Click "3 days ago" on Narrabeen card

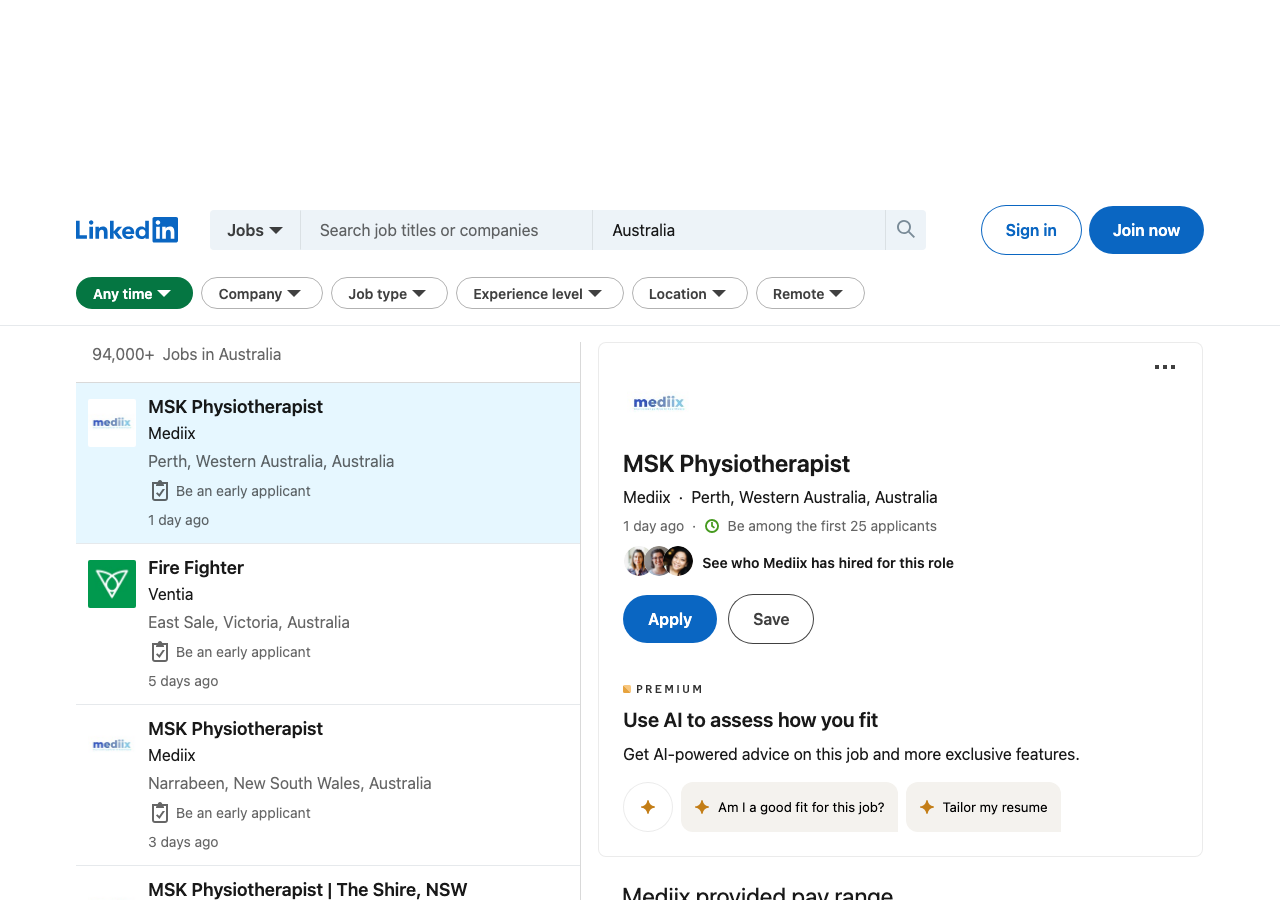pyautogui.click(x=183, y=842)
